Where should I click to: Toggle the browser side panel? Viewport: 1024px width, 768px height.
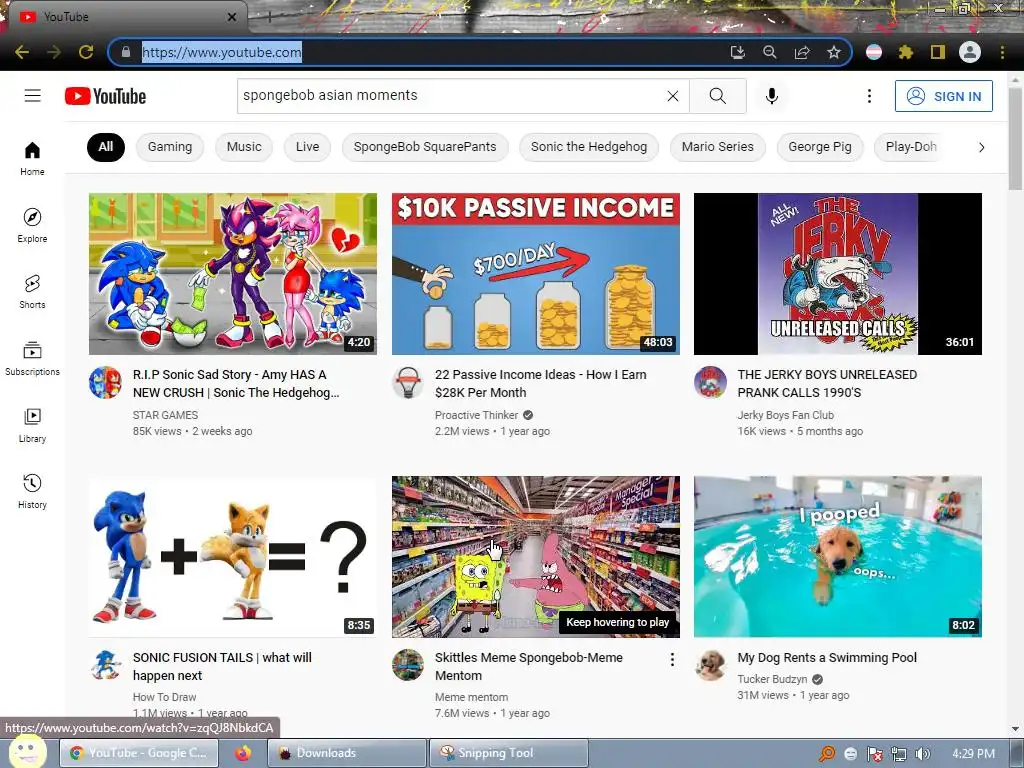click(x=938, y=52)
